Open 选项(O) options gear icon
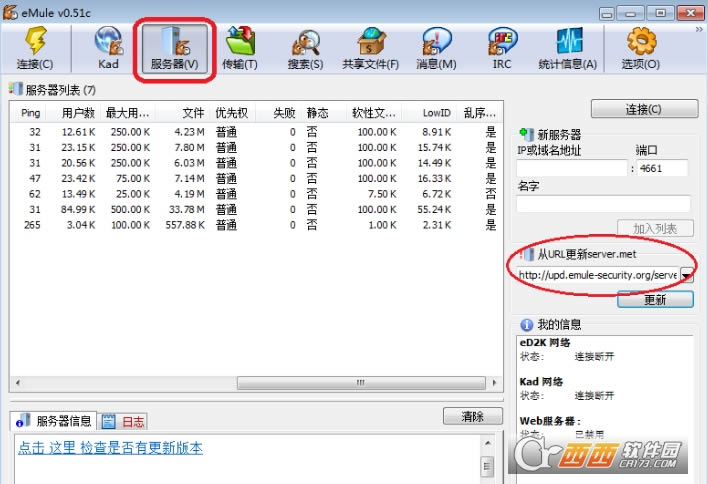708x484 pixels. point(640,48)
